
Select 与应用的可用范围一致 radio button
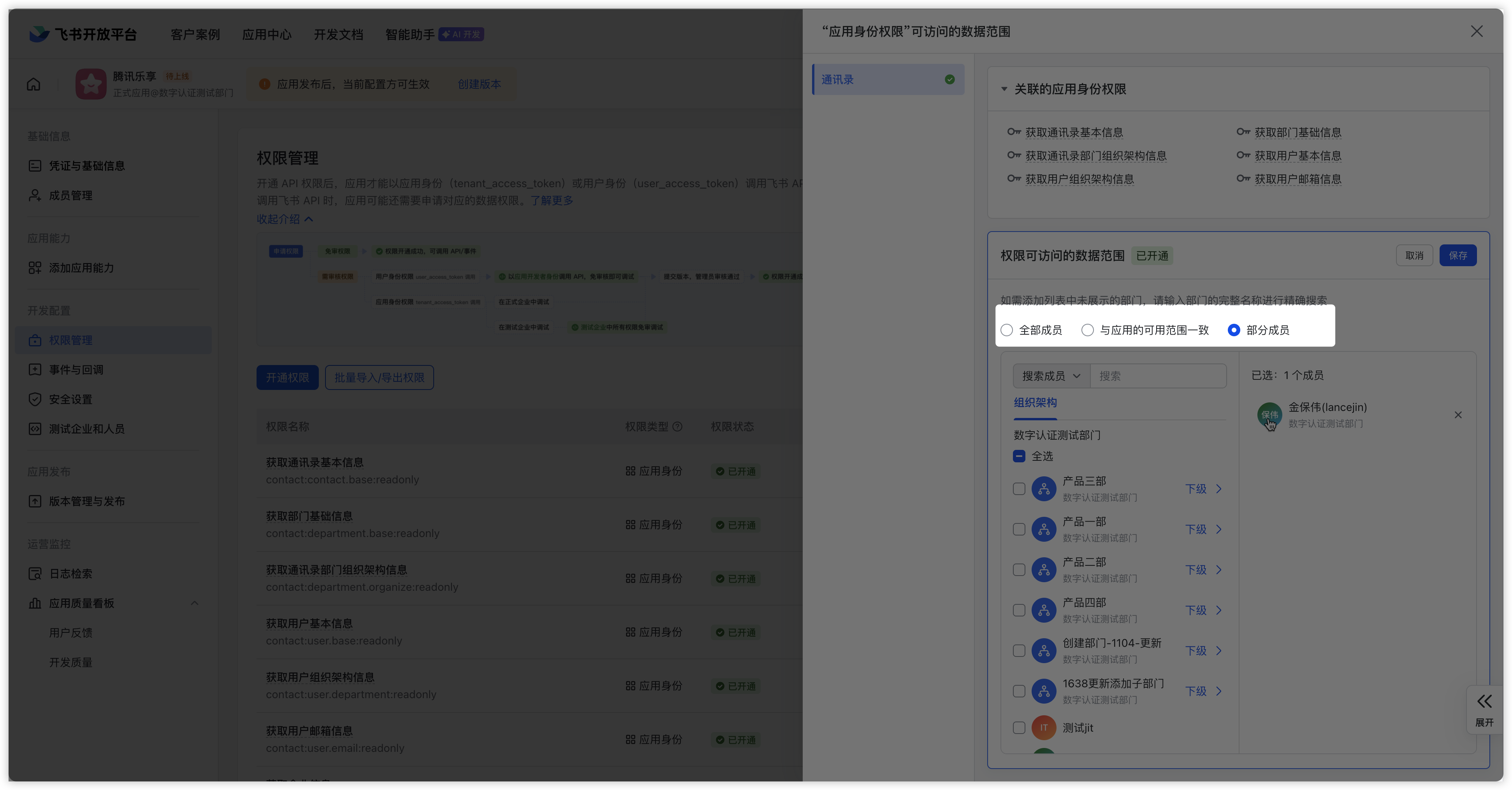(1088, 330)
